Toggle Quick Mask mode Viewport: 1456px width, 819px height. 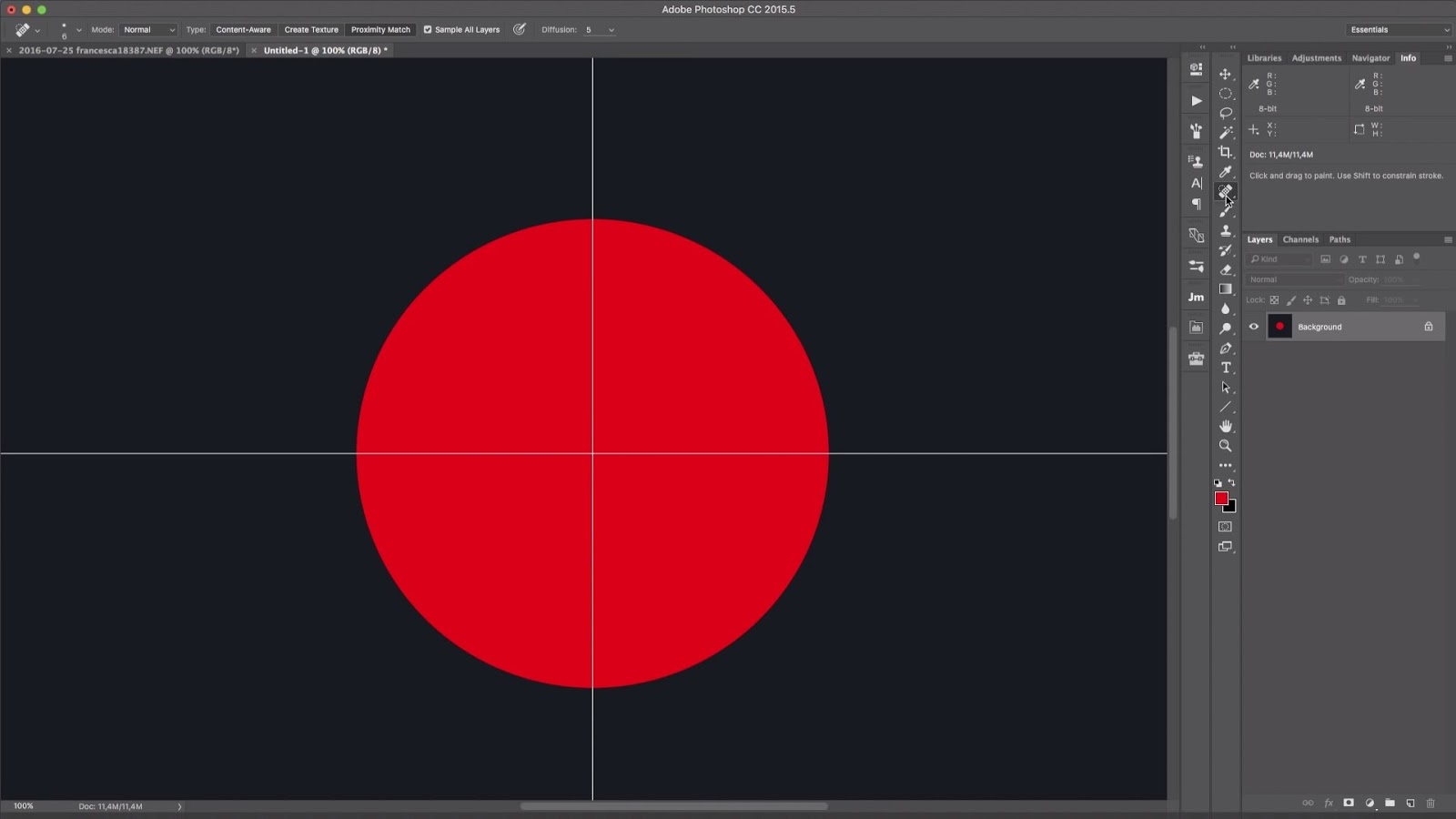(x=1226, y=527)
